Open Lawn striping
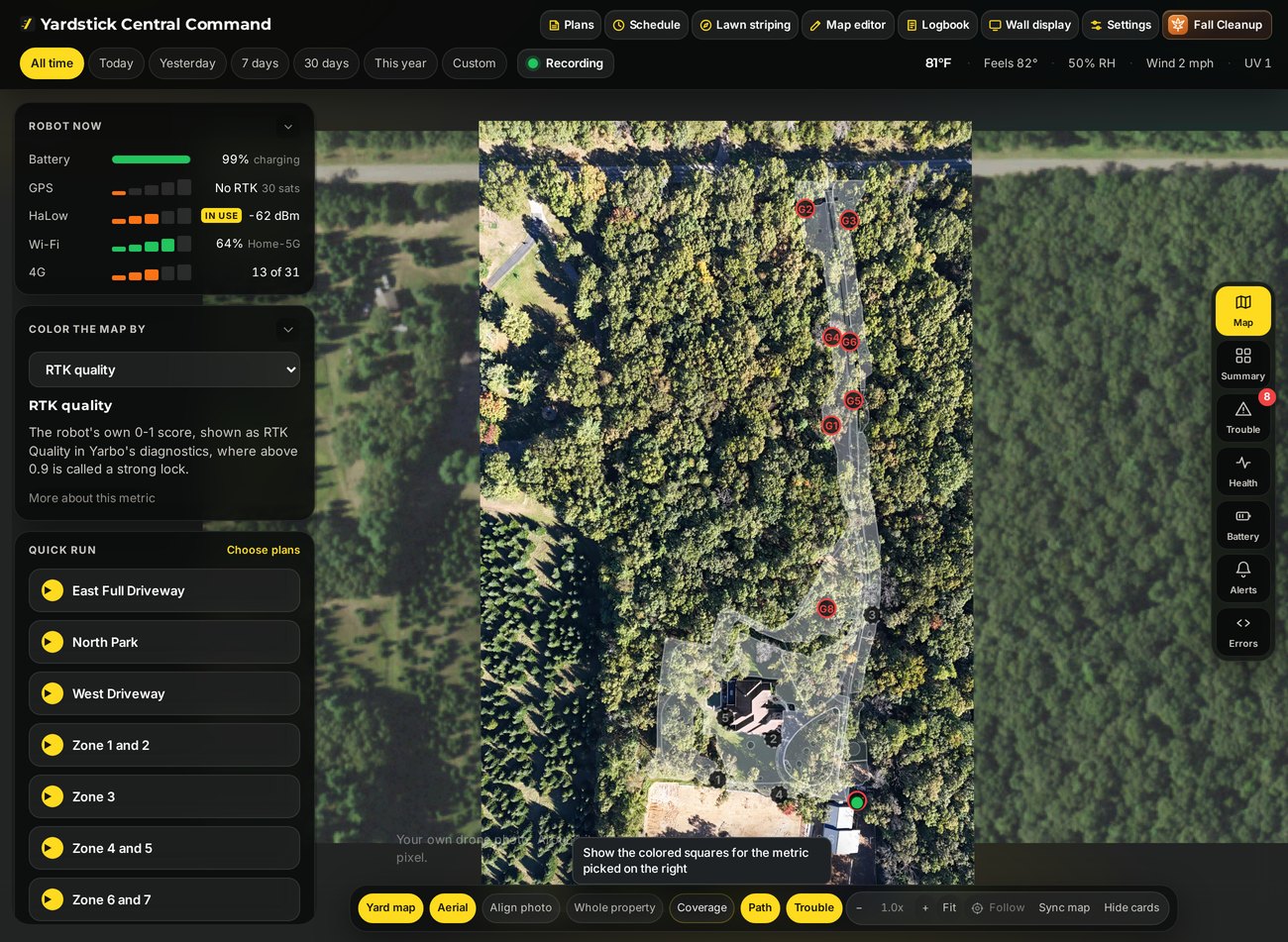This screenshot has width=1288, height=942. tap(745, 25)
